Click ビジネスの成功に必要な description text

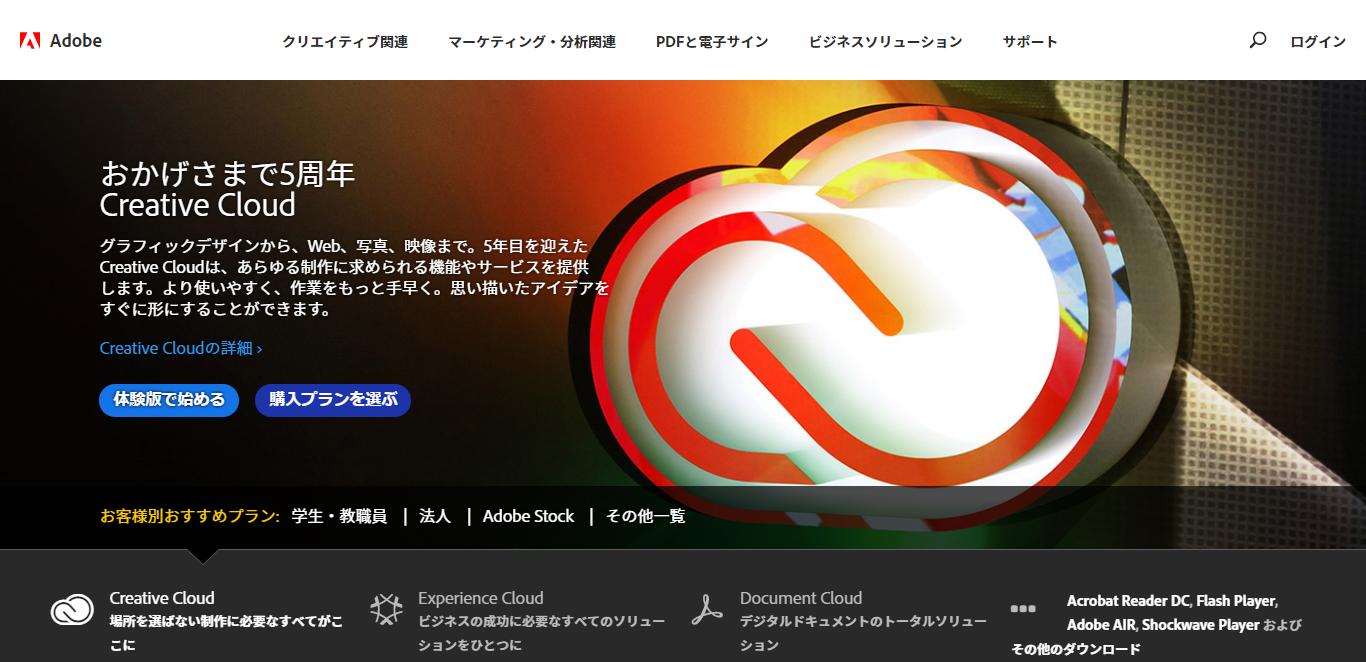(541, 633)
